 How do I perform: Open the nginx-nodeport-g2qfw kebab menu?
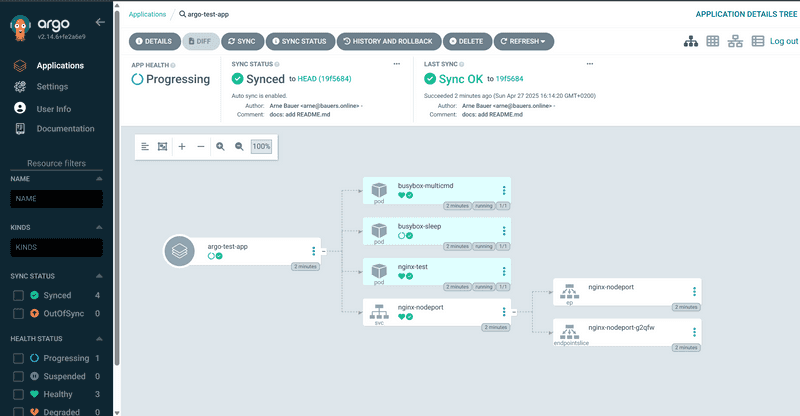pos(694,332)
